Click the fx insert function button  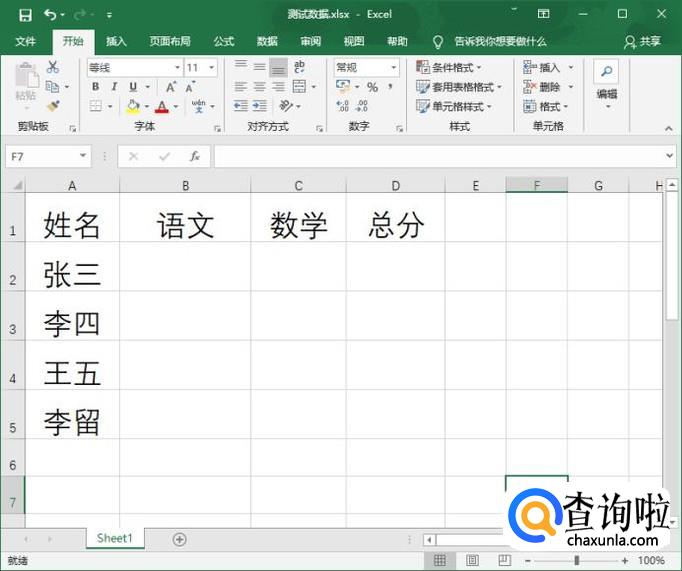point(195,156)
